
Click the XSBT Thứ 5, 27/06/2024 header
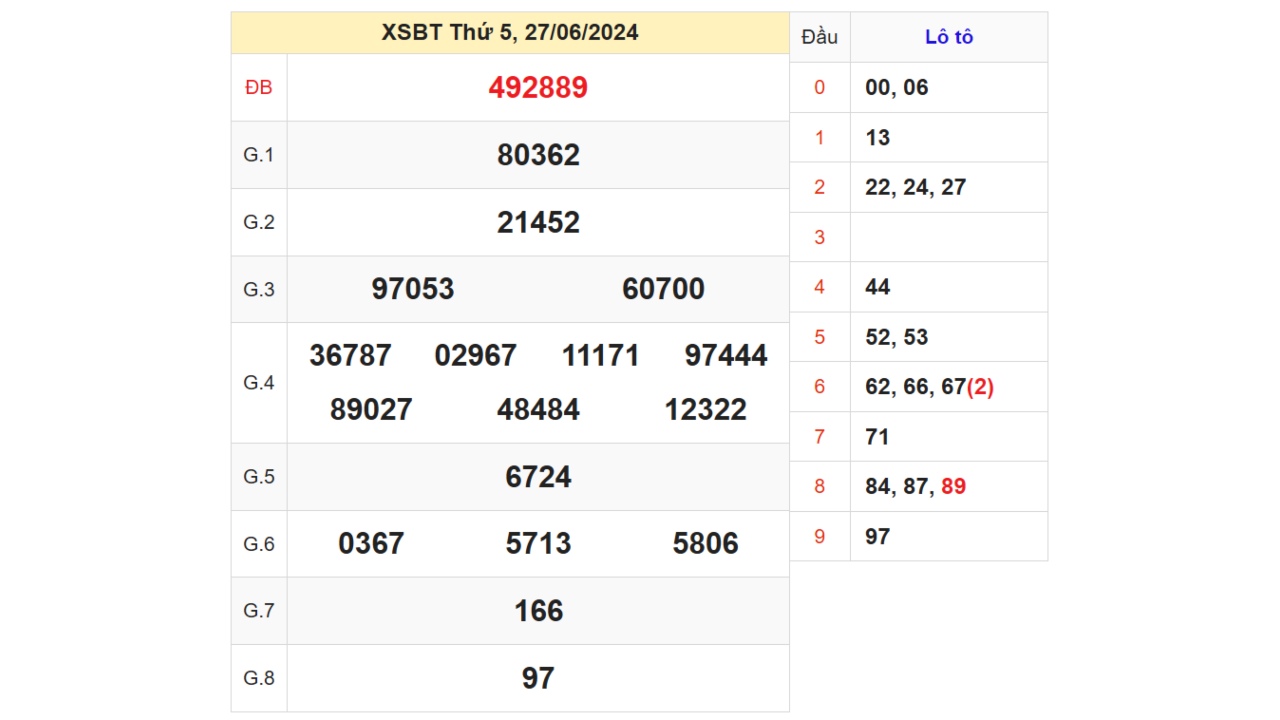coord(510,33)
